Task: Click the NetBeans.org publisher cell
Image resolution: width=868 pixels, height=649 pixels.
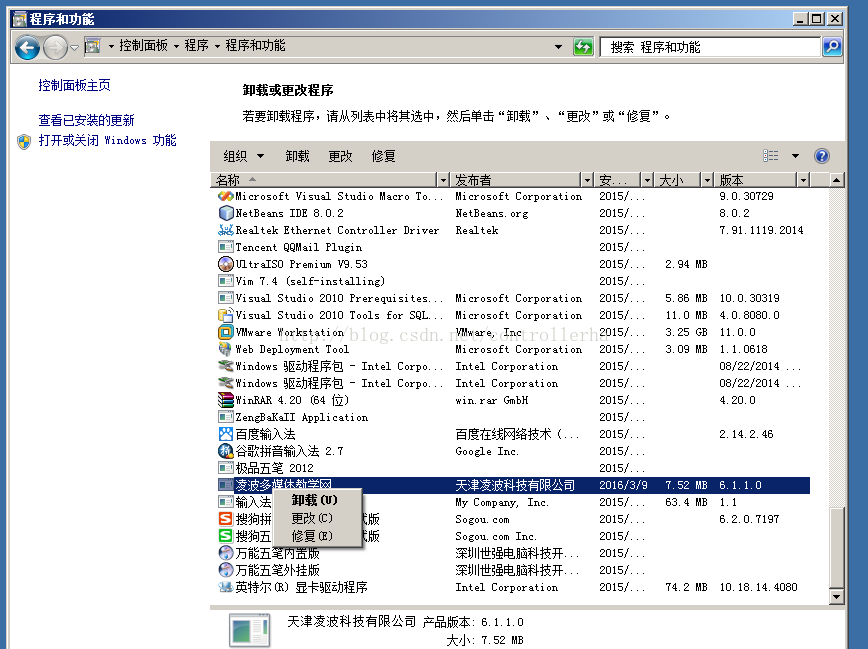Action: [x=492, y=213]
